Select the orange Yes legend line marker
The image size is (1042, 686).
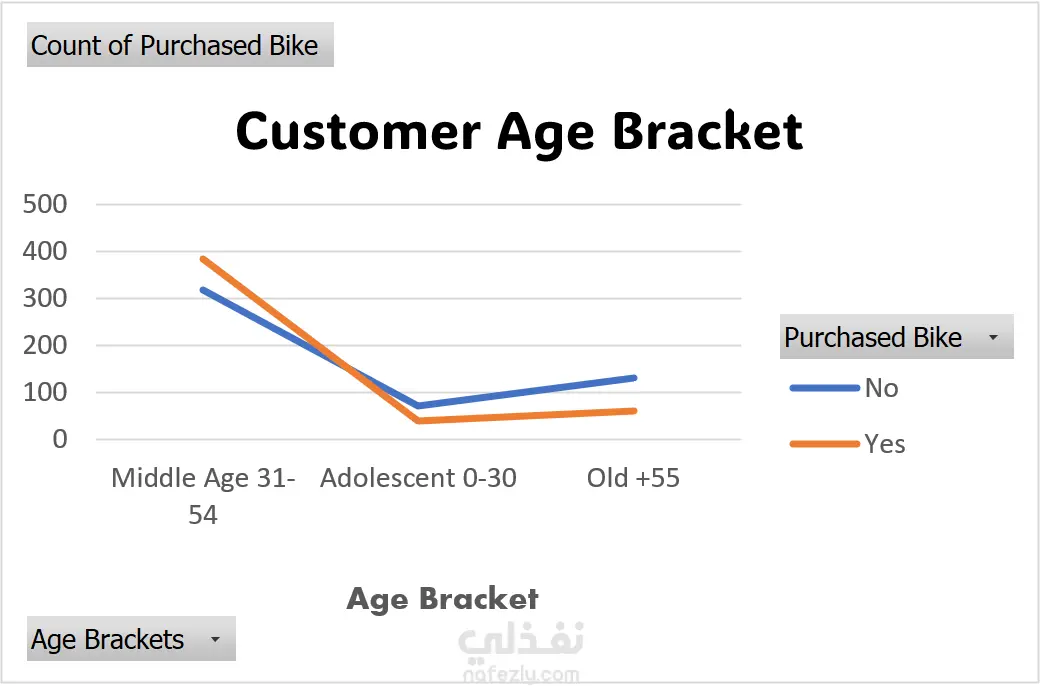click(x=824, y=444)
